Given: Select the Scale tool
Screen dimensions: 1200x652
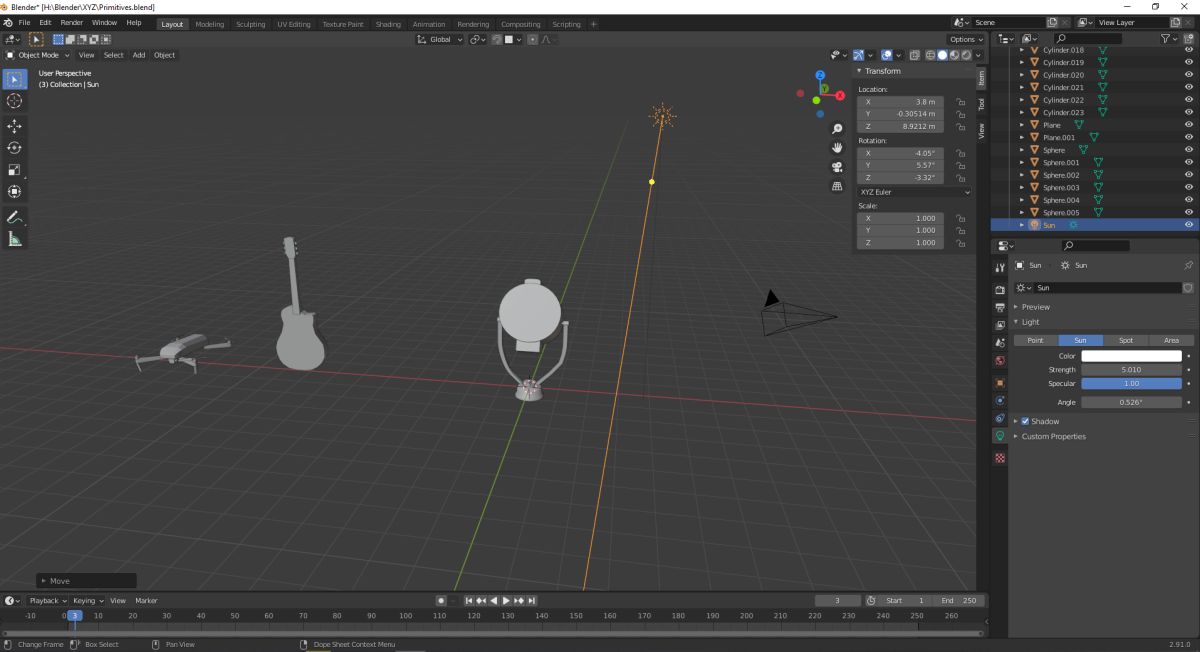Looking at the screenshot, I should [15, 170].
